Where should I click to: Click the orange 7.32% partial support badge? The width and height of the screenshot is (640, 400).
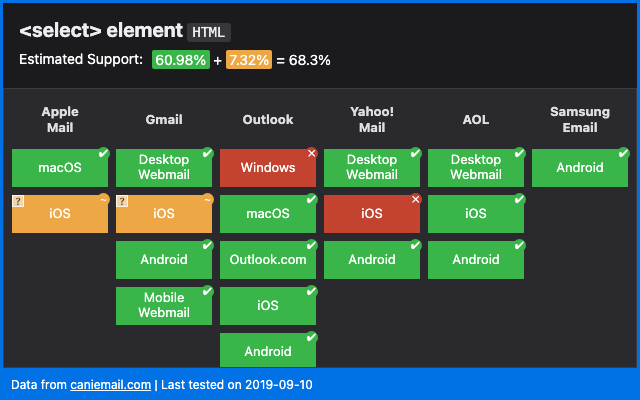248,60
